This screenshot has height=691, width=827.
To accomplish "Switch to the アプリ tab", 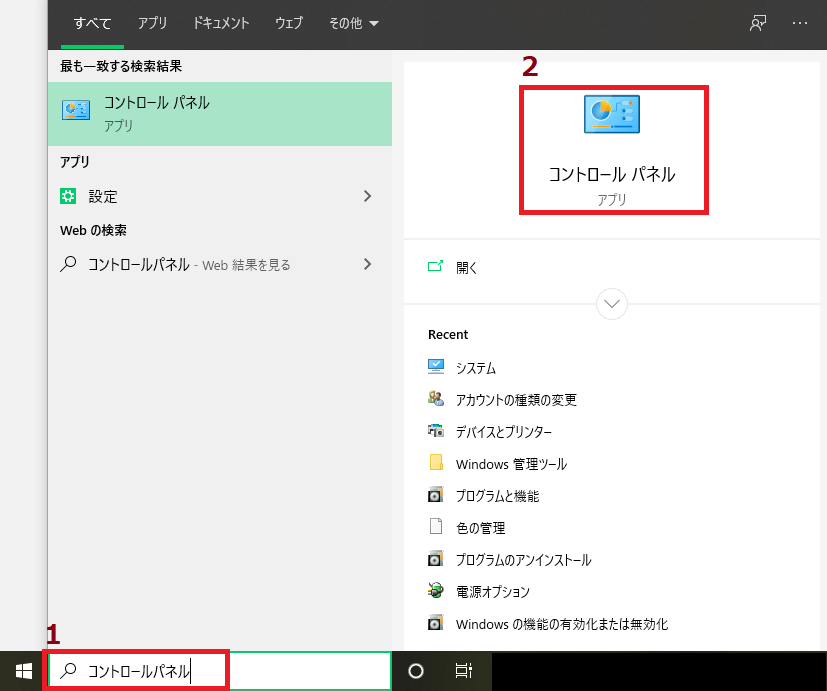I will [x=152, y=23].
